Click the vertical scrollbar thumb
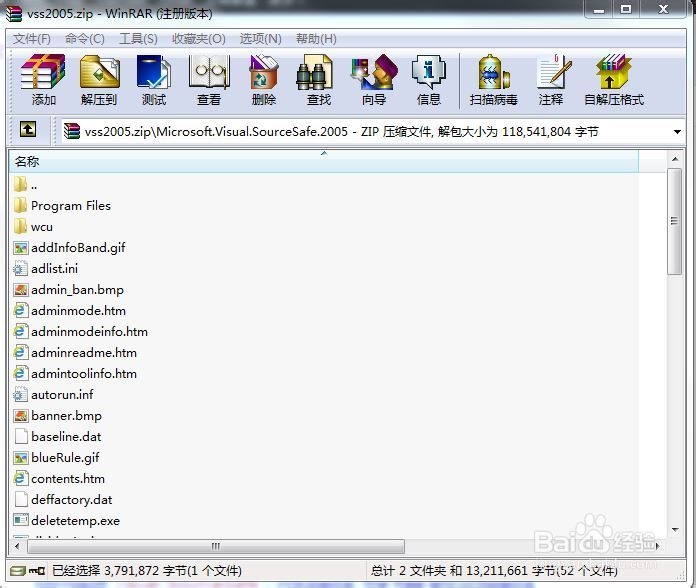Screen dimensions: 696x588 pos(675,221)
